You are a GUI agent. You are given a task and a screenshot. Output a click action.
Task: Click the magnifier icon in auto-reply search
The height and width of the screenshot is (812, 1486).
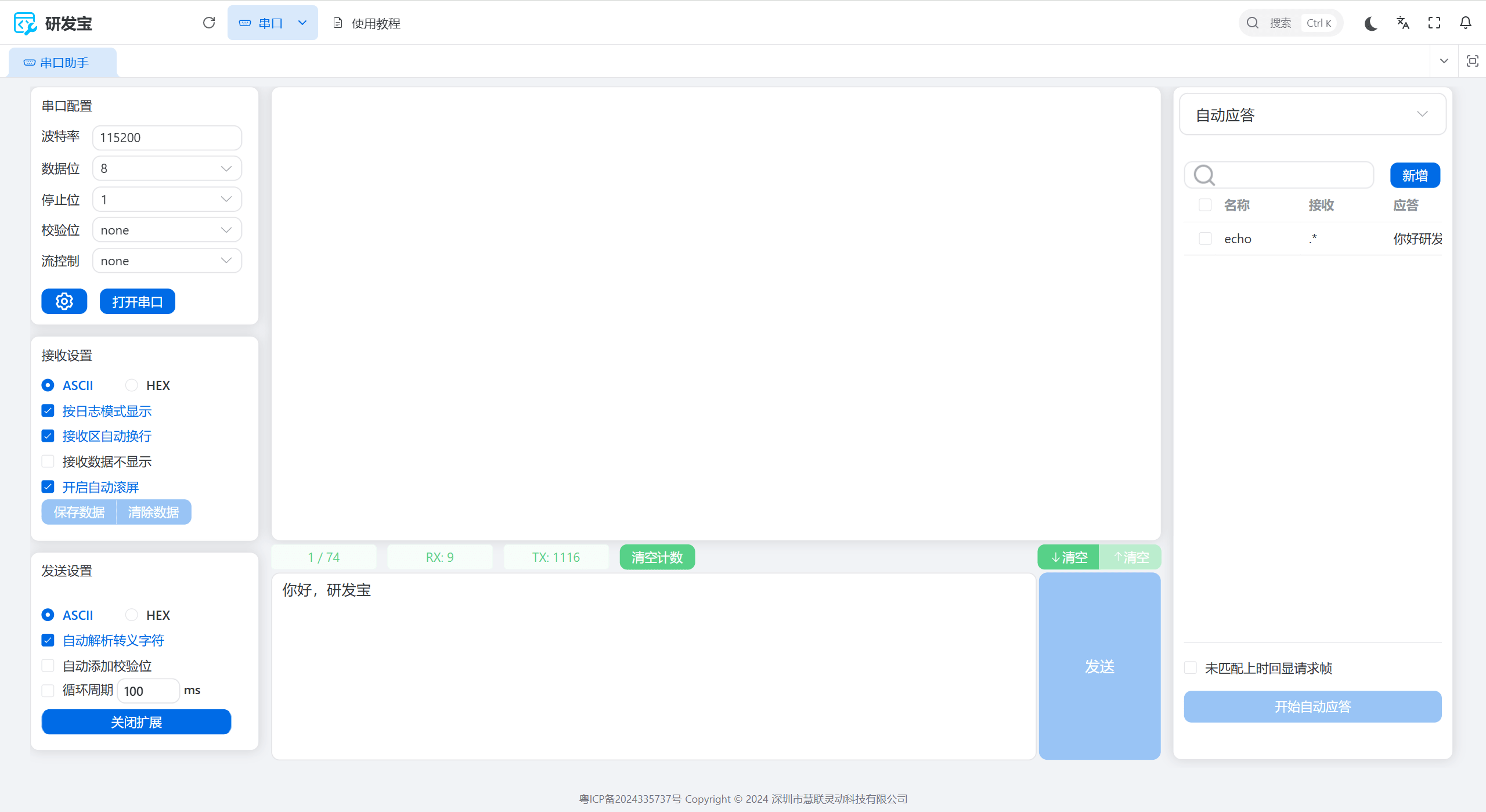pyautogui.click(x=1204, y=175)
